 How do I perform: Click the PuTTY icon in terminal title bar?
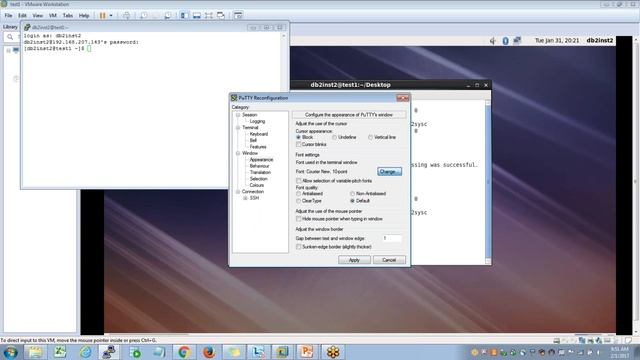[x=27, y=27]
